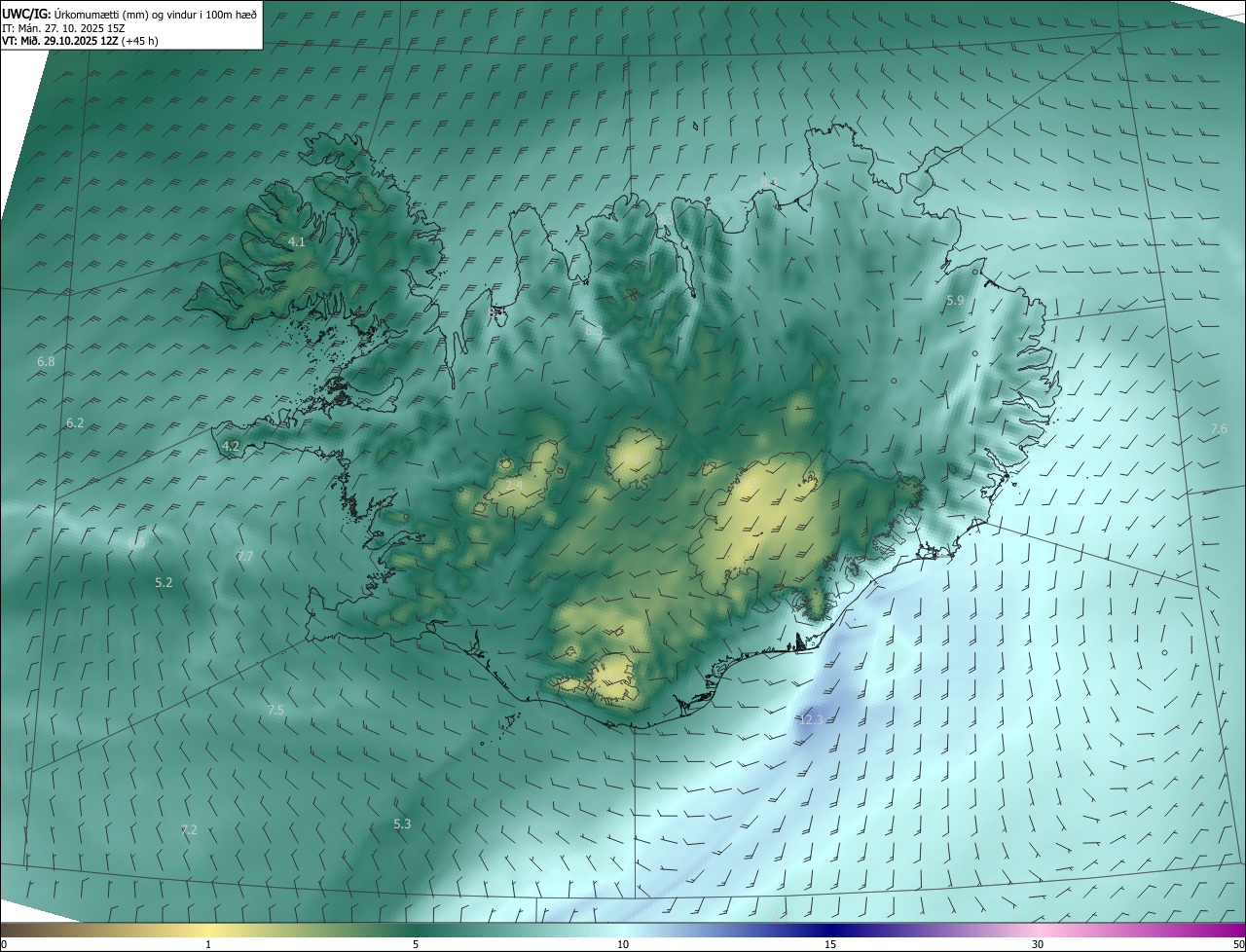Select the color scale tick labeled 10

point(623,944)
